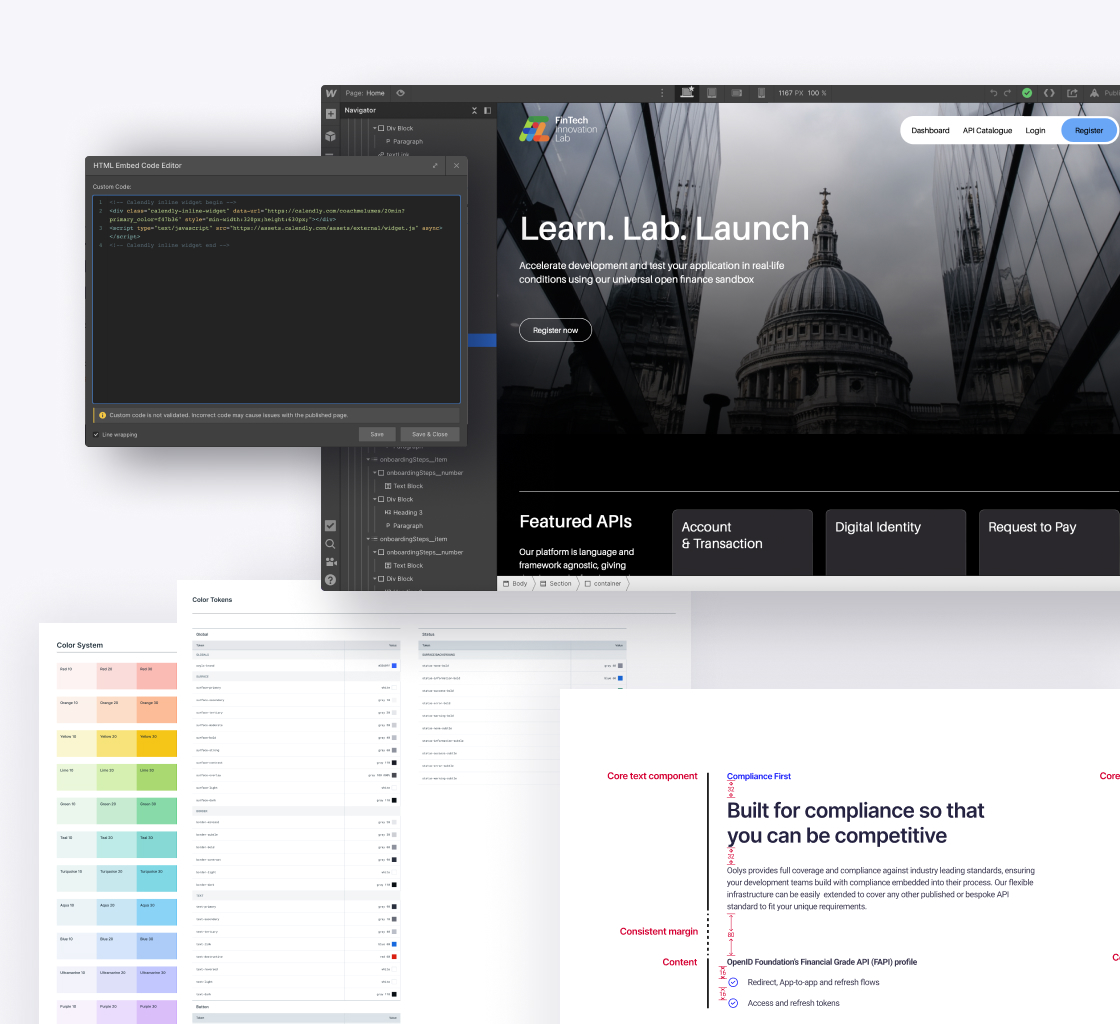Open the Add elements plus panel
The image size is (1120, 1024).
click(x=331, y=114)
